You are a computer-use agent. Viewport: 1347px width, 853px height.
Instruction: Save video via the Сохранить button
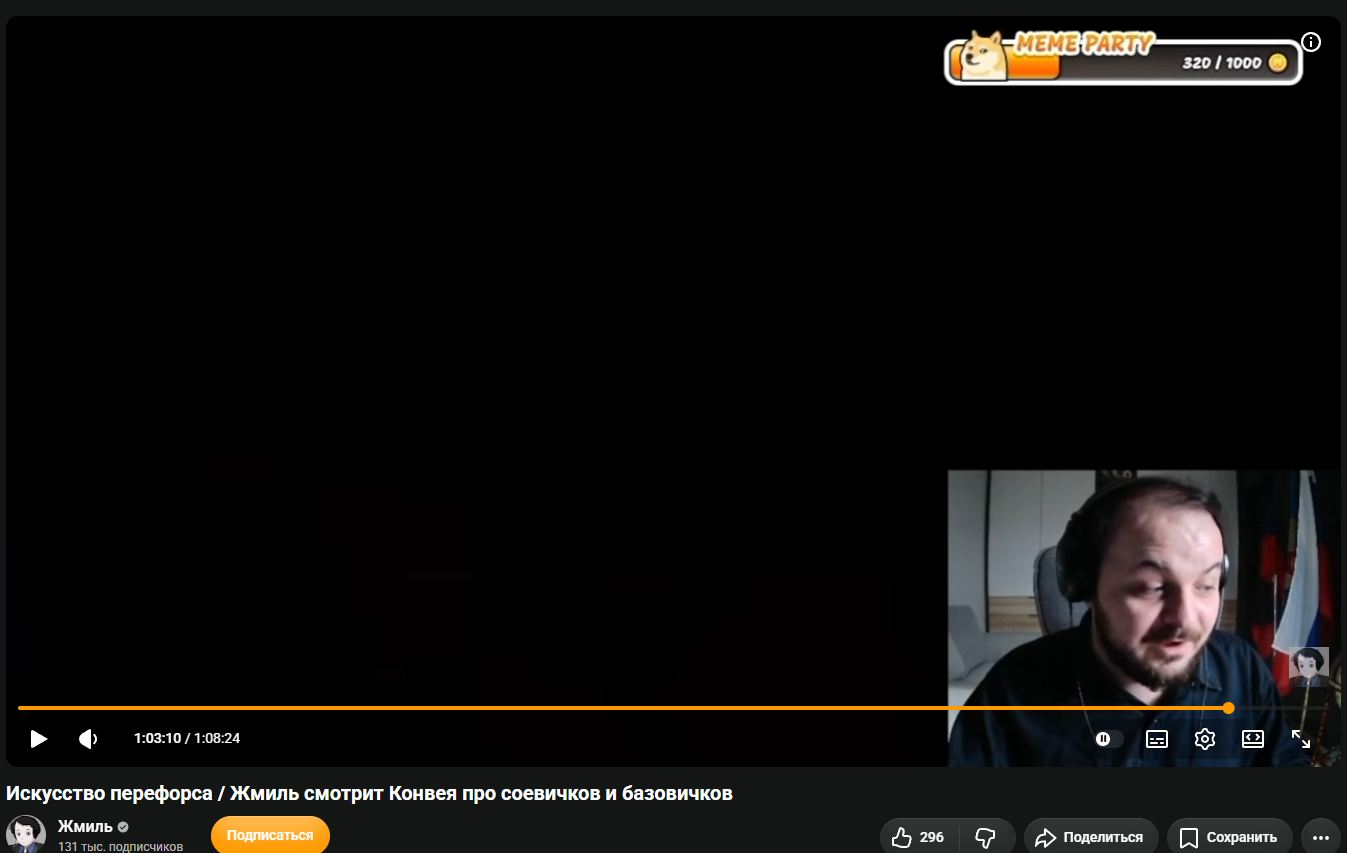pos(1229,837)
